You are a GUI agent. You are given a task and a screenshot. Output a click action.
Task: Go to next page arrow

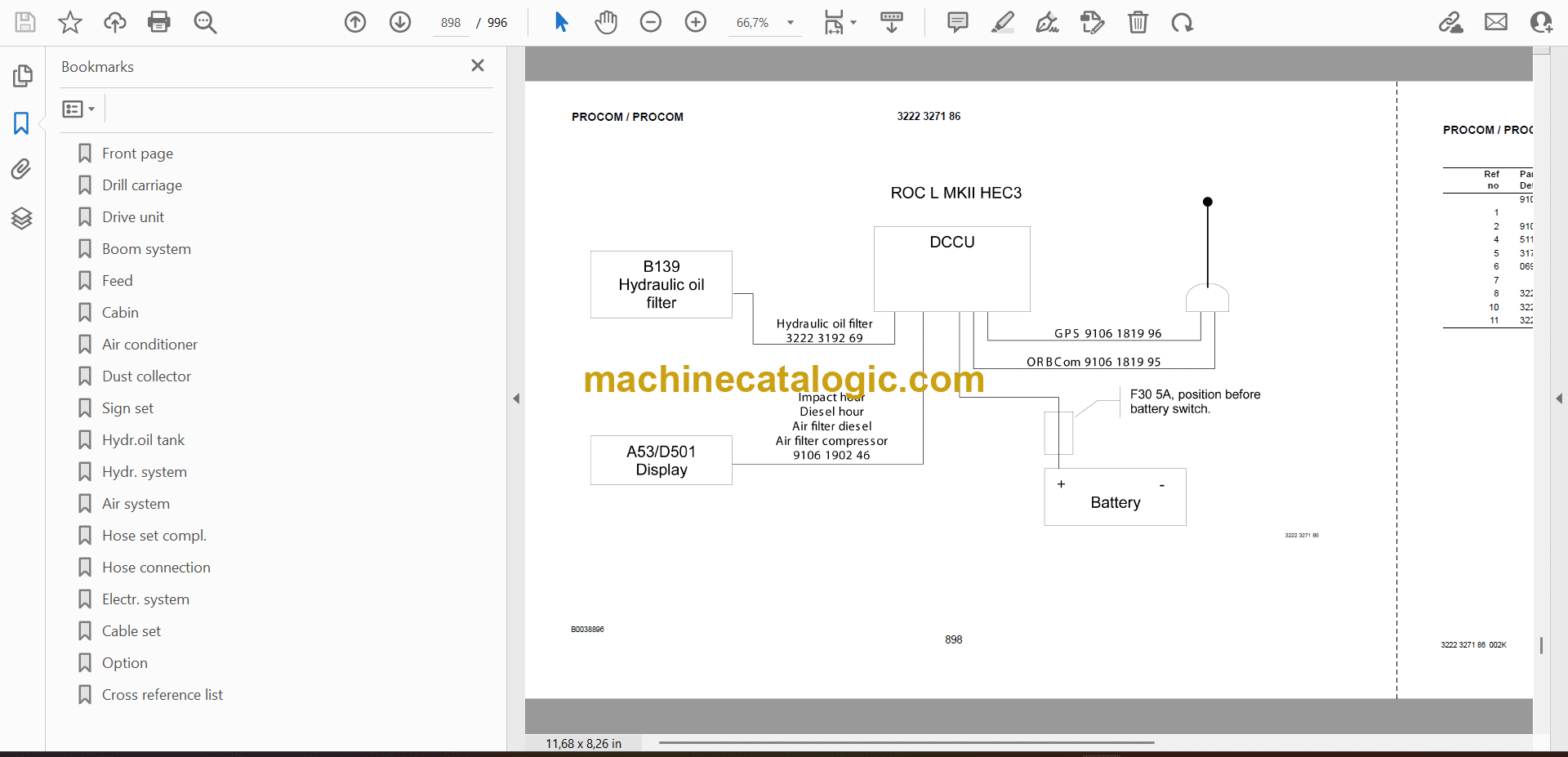point(400,22)
